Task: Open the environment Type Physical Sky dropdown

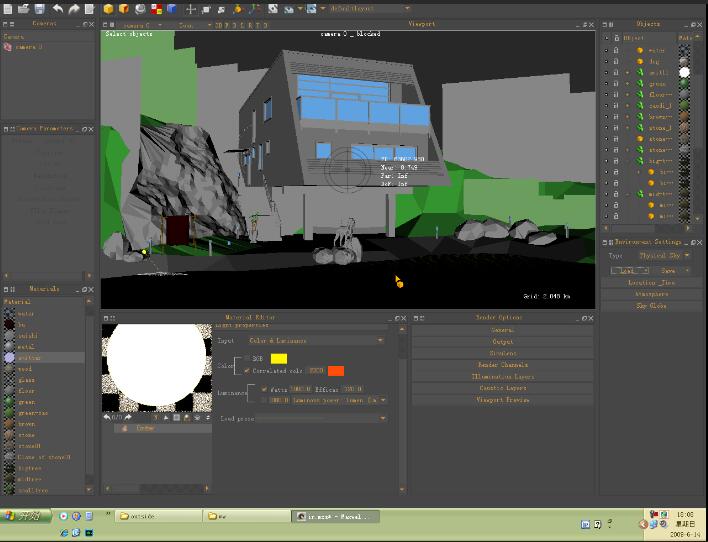Action: pos(663,256)
